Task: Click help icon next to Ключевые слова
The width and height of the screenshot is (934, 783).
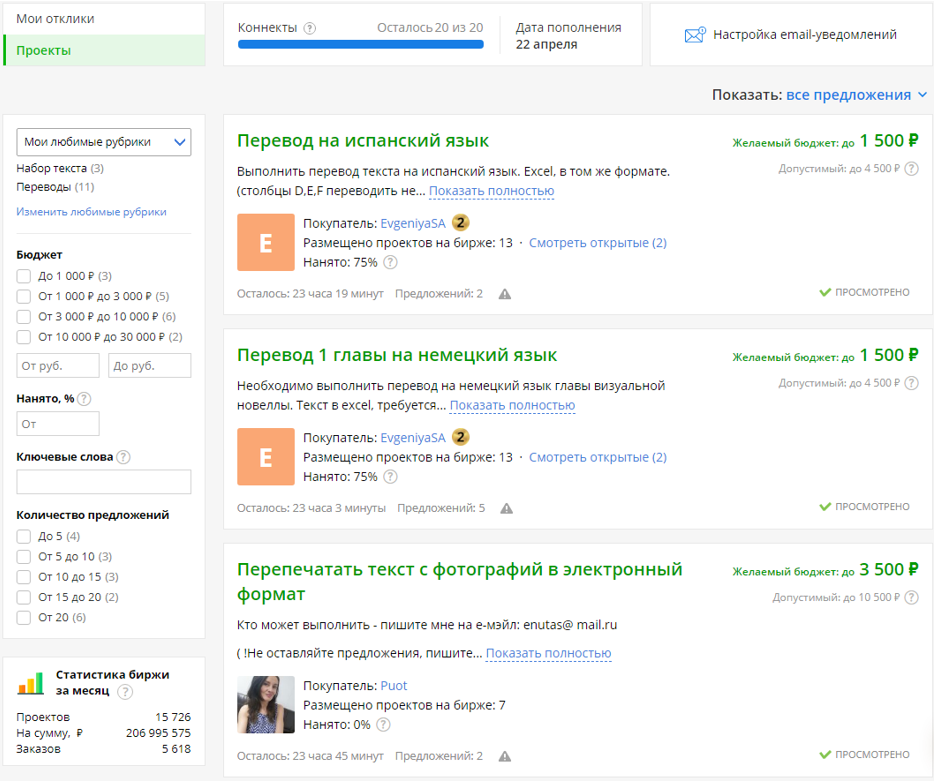Action: pyautogui.click(x=123, y=457)
